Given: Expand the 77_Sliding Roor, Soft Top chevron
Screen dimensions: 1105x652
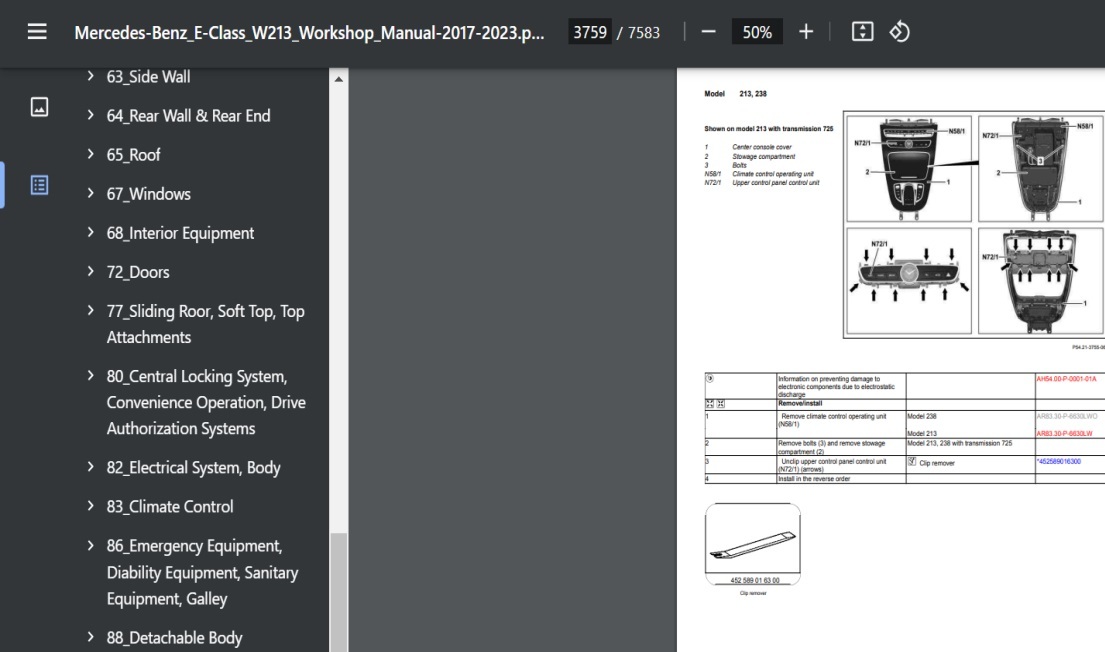Looking at the screenshot, I should (90, 310).
